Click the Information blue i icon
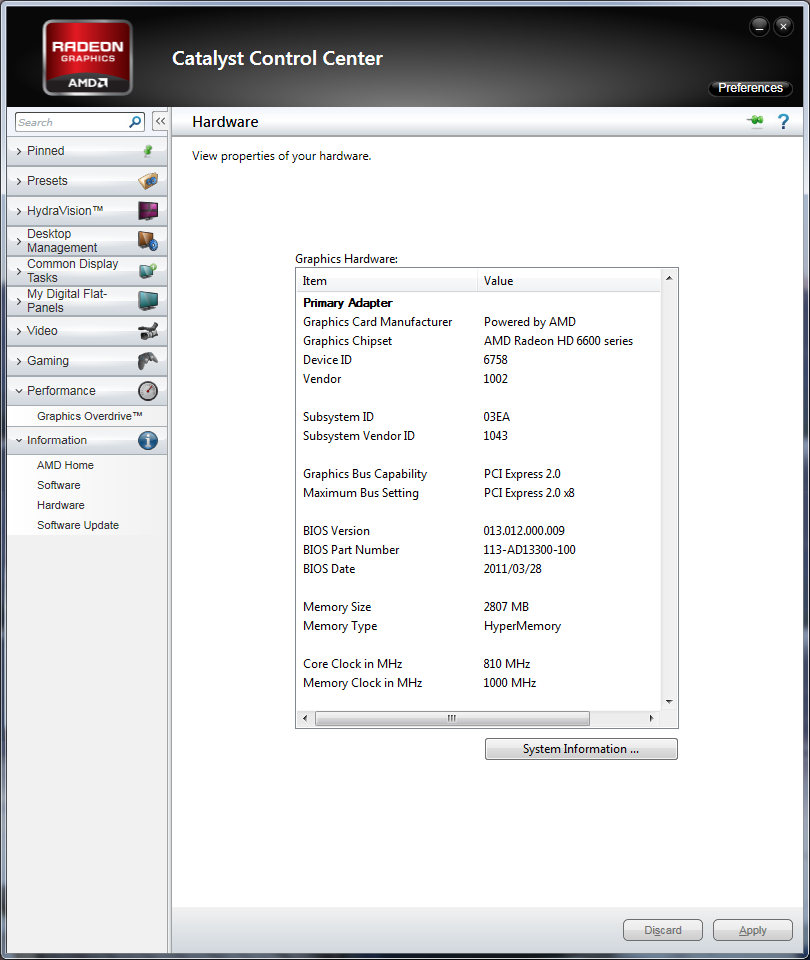Screen dimensions: 810x960 tap(148, 440)
